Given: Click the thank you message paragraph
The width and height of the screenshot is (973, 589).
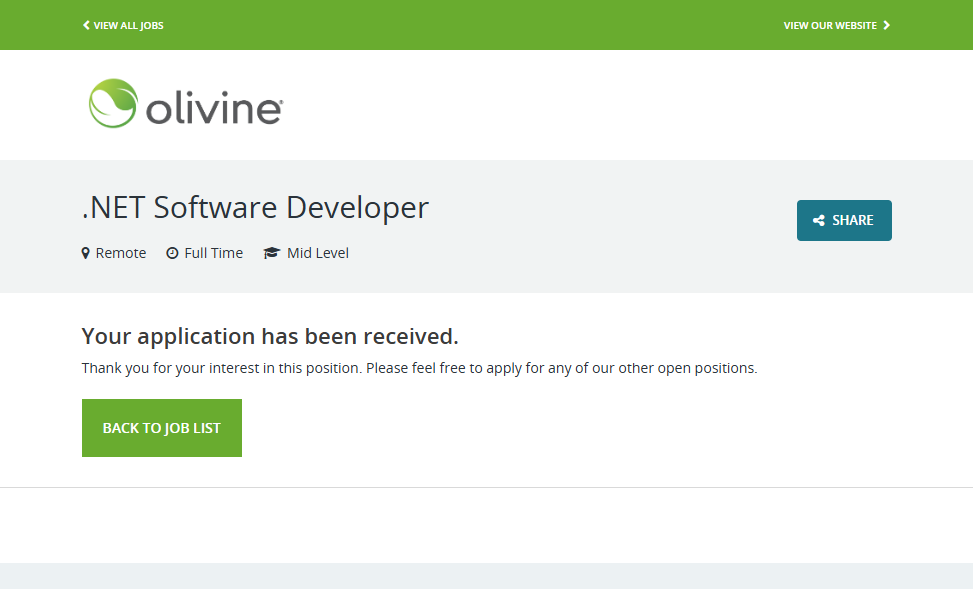Looking at the screenshot, I should pos(419,368).
